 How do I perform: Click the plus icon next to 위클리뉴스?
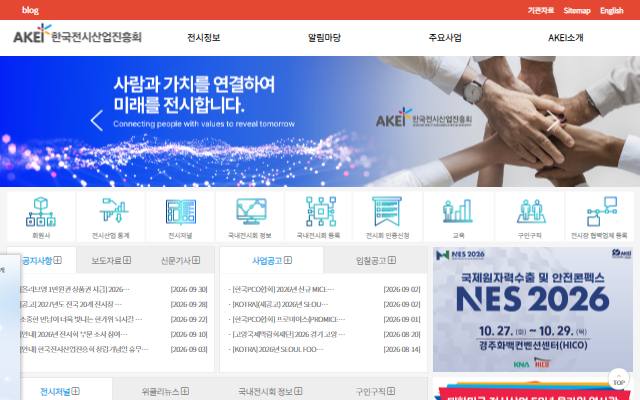click(185, 391)
